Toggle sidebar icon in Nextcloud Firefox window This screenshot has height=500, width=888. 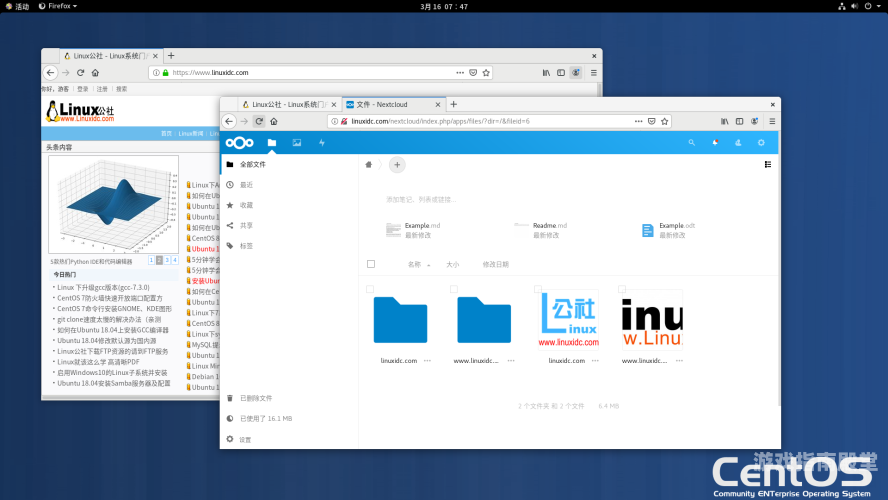pos(740,121)
